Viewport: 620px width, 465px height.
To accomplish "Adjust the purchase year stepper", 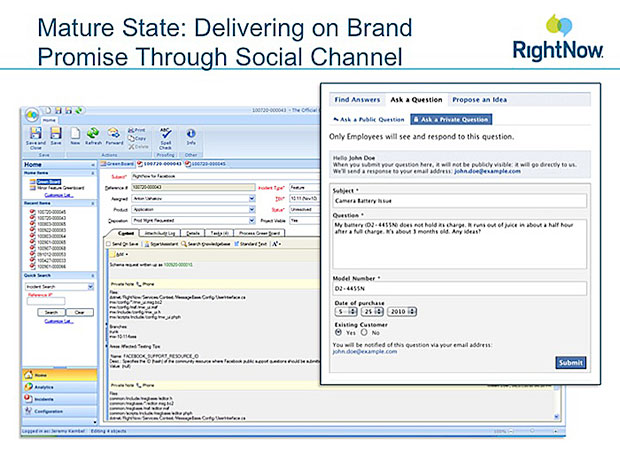I will coord(412,312).
